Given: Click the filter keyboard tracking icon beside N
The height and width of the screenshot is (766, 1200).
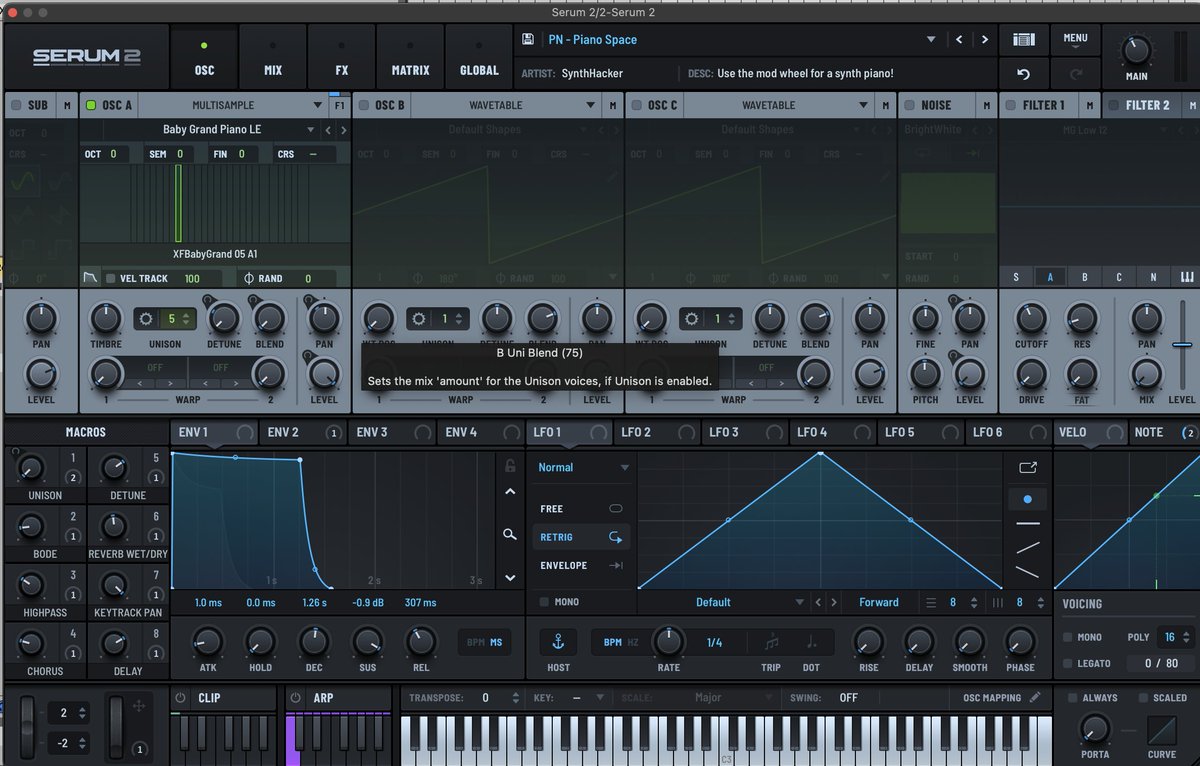Looking at the screenshot, I should (x=1188, y=278).
